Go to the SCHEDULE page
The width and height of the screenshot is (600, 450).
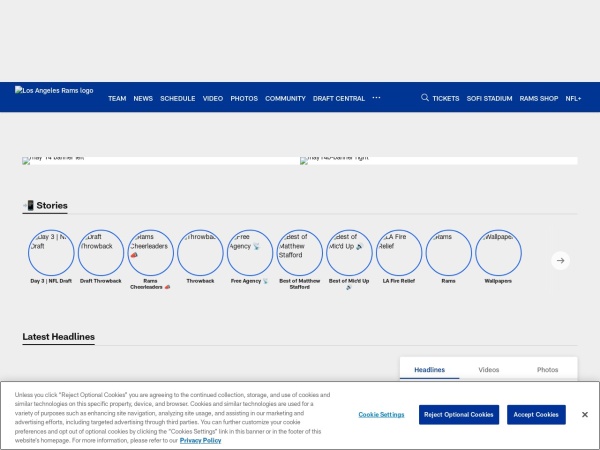coord(178,98)
